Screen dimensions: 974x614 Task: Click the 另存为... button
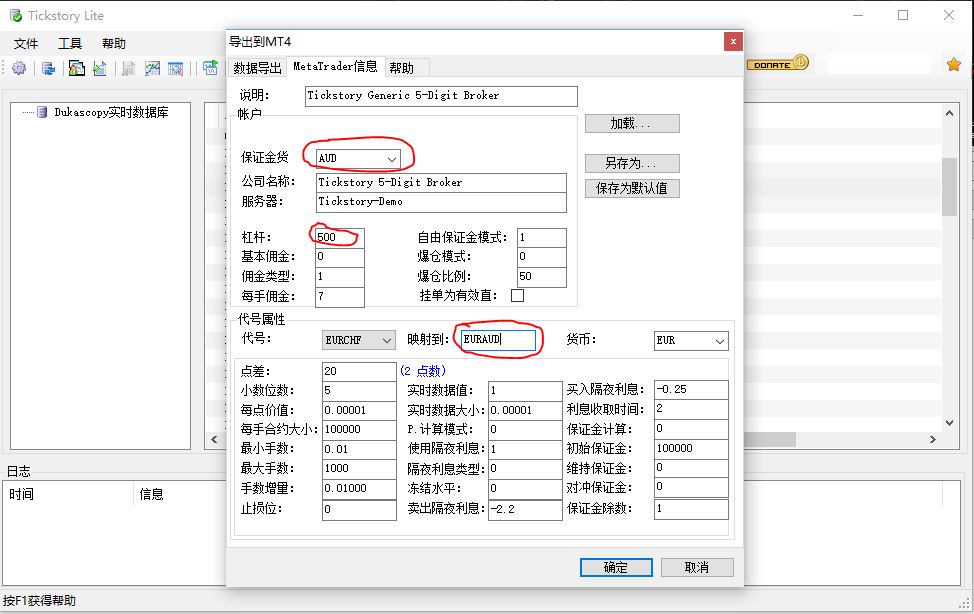632,163
